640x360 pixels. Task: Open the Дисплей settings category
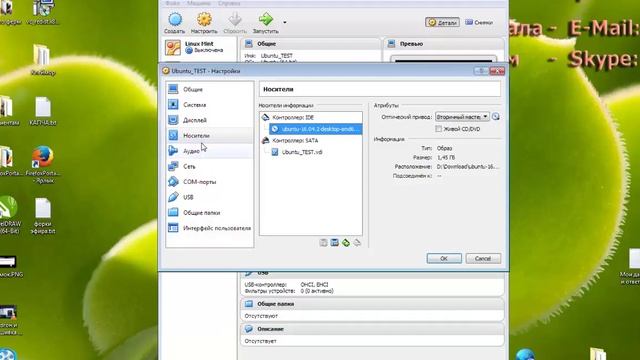click(x=210, y=120)
